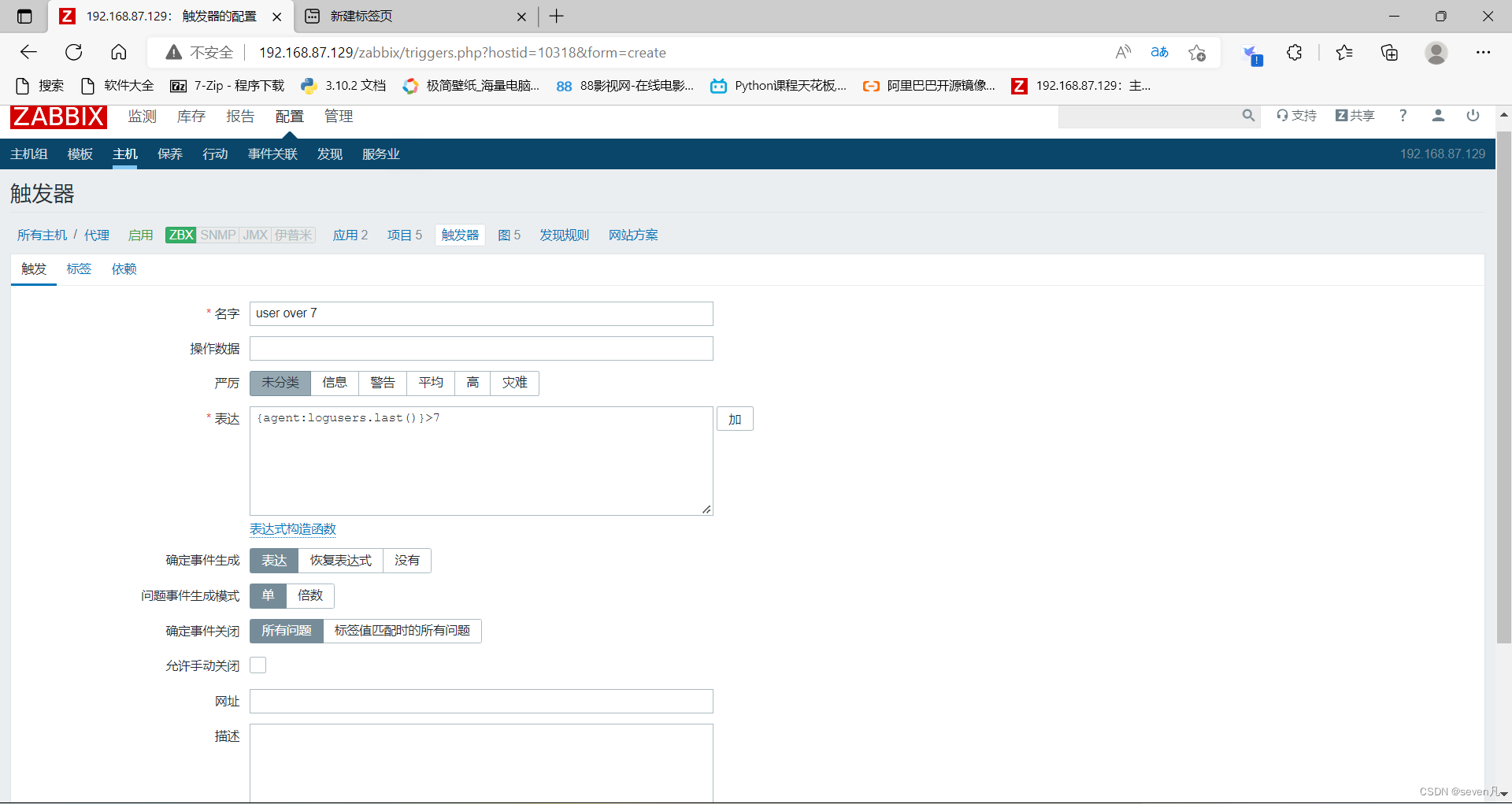The width and height of the screenshot is (1512, 804).
Task: Open the 发现规则 link
Action: click(565, 235)
